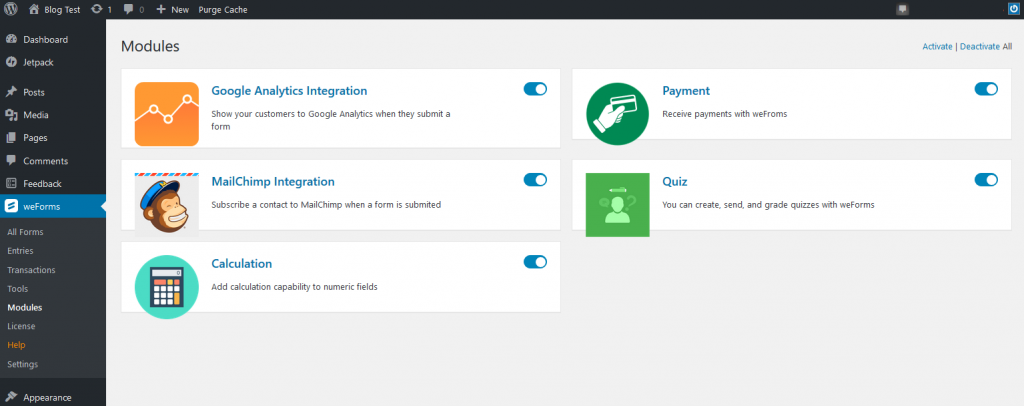This screenshot has height=406, width=1024.
Task: Click the weForms logo icon
Action: pos(11,206)
